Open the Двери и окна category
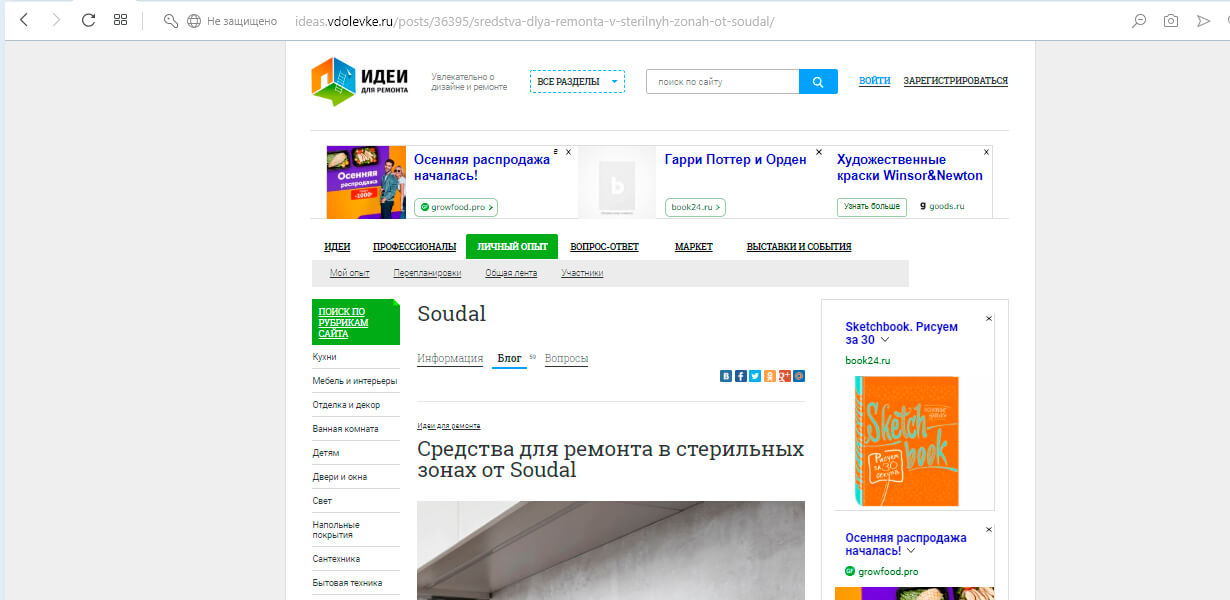 [338, 477]
